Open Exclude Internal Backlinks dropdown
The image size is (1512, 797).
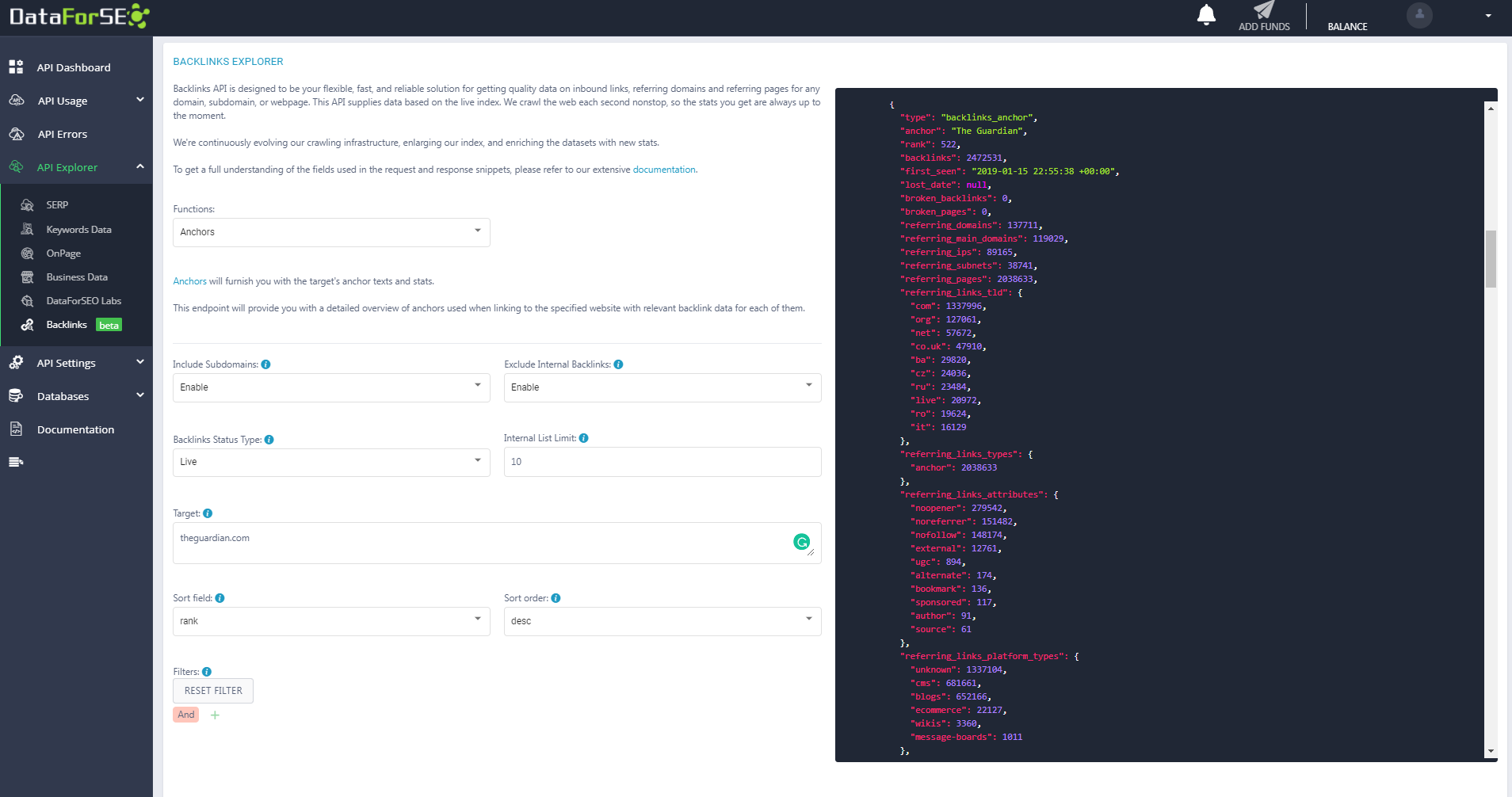click(662, 387)
